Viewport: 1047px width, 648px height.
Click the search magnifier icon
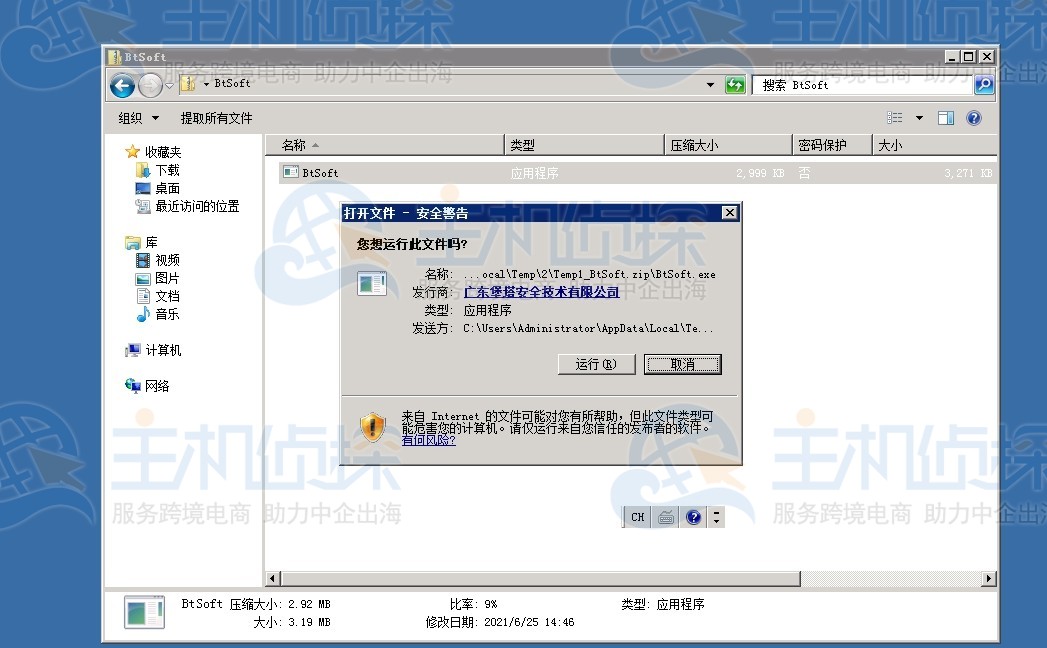point(983,84)
